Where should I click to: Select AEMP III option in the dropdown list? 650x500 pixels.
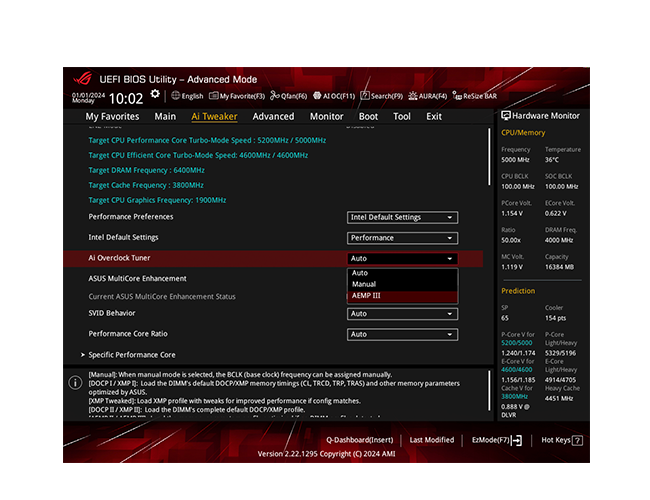[x=402, y=296]
